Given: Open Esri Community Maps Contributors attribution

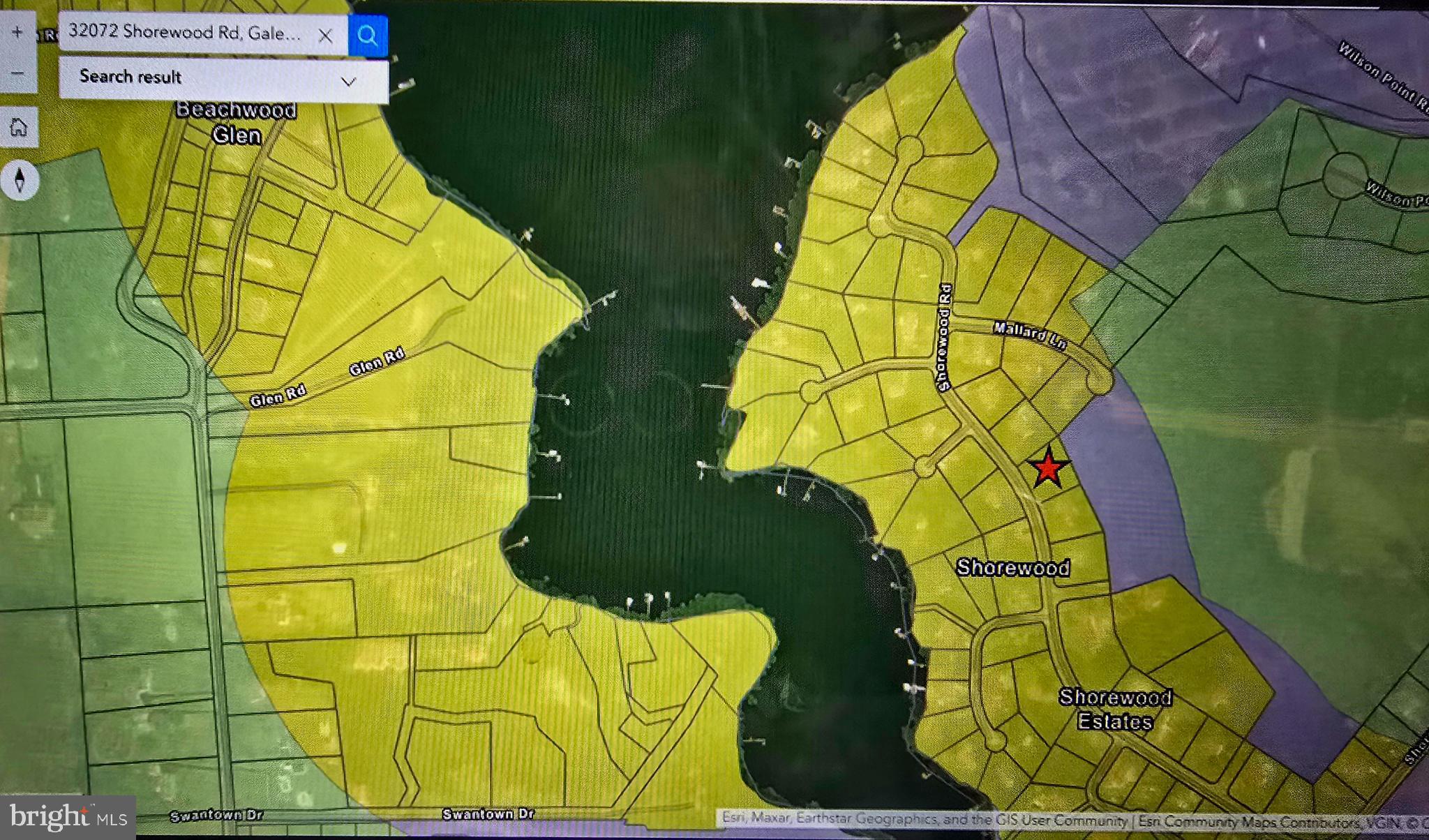Looking at the screenshot, I should click(1249, 822).
